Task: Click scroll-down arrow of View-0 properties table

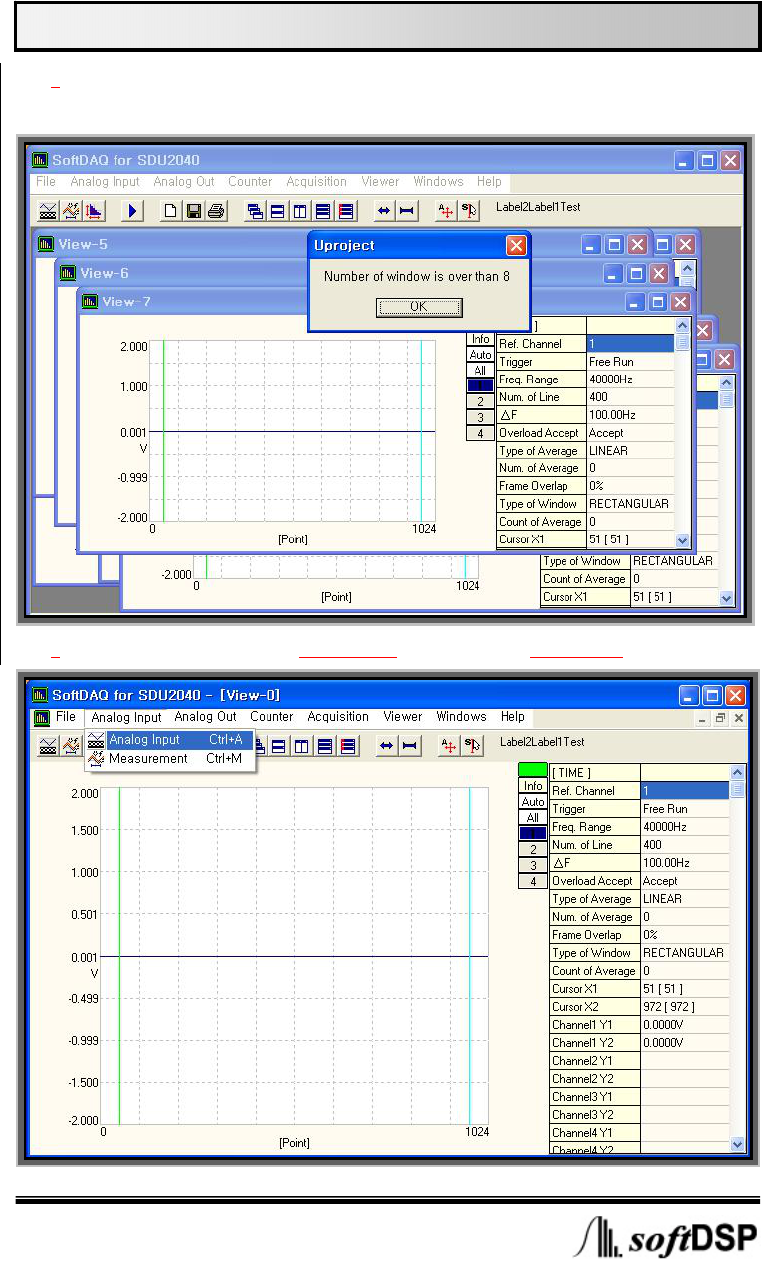Action: 738,1144
